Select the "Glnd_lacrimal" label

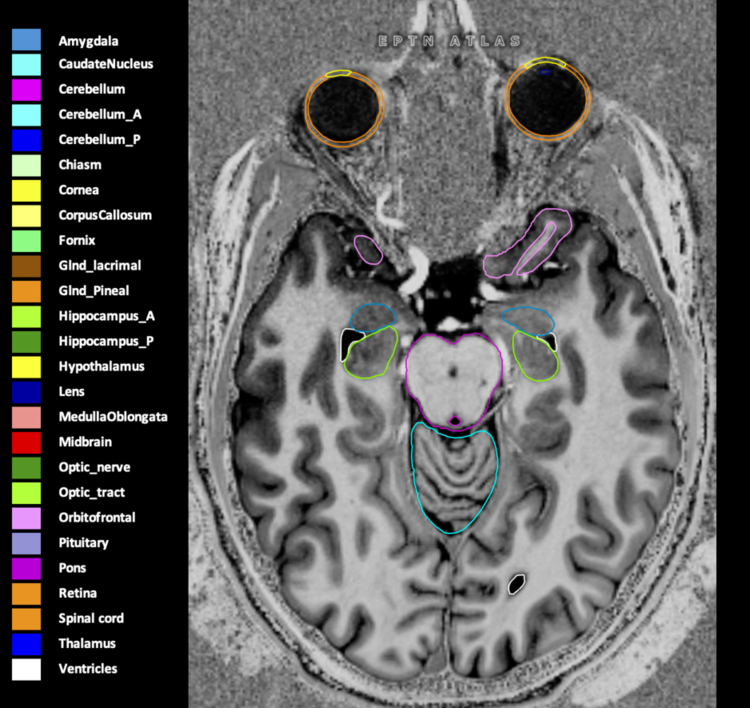(x=100, y=266)
